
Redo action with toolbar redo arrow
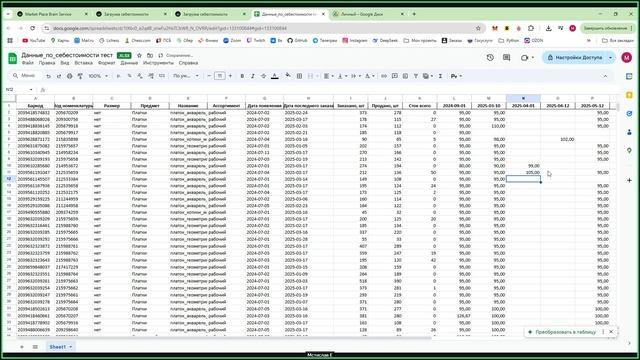click(x=59, y=76)
